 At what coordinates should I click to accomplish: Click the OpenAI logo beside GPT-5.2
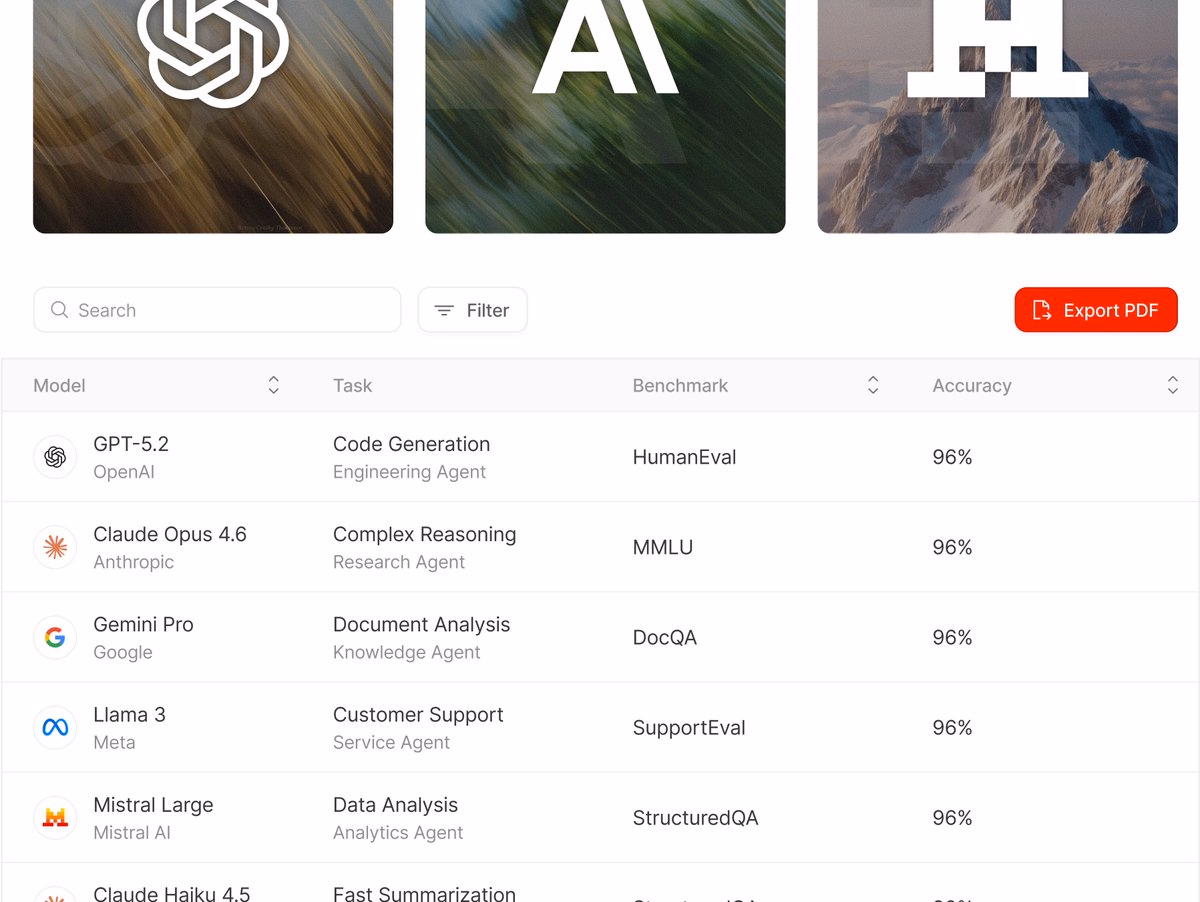point(55,457)
